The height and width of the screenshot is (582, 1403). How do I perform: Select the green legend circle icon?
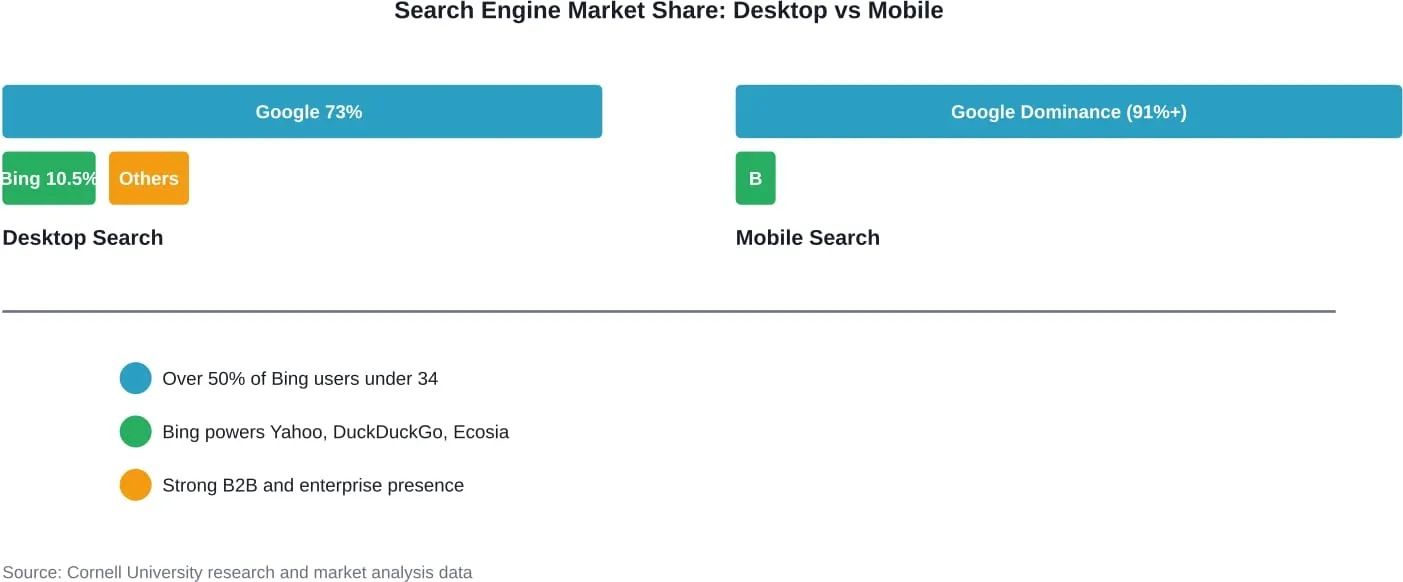[135, 432]
